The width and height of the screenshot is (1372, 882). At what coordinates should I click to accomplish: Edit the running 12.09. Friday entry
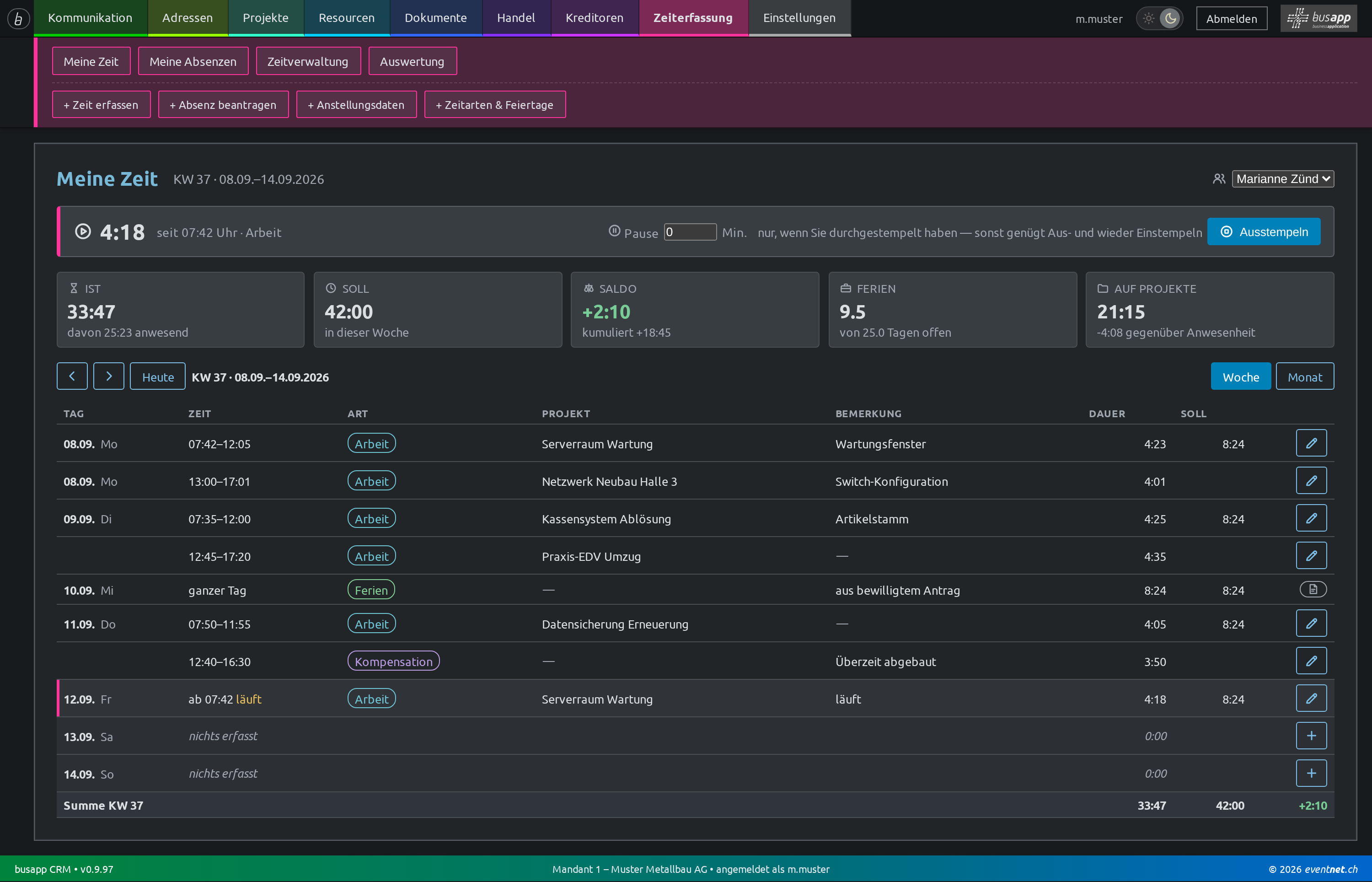click(1311, 699)
